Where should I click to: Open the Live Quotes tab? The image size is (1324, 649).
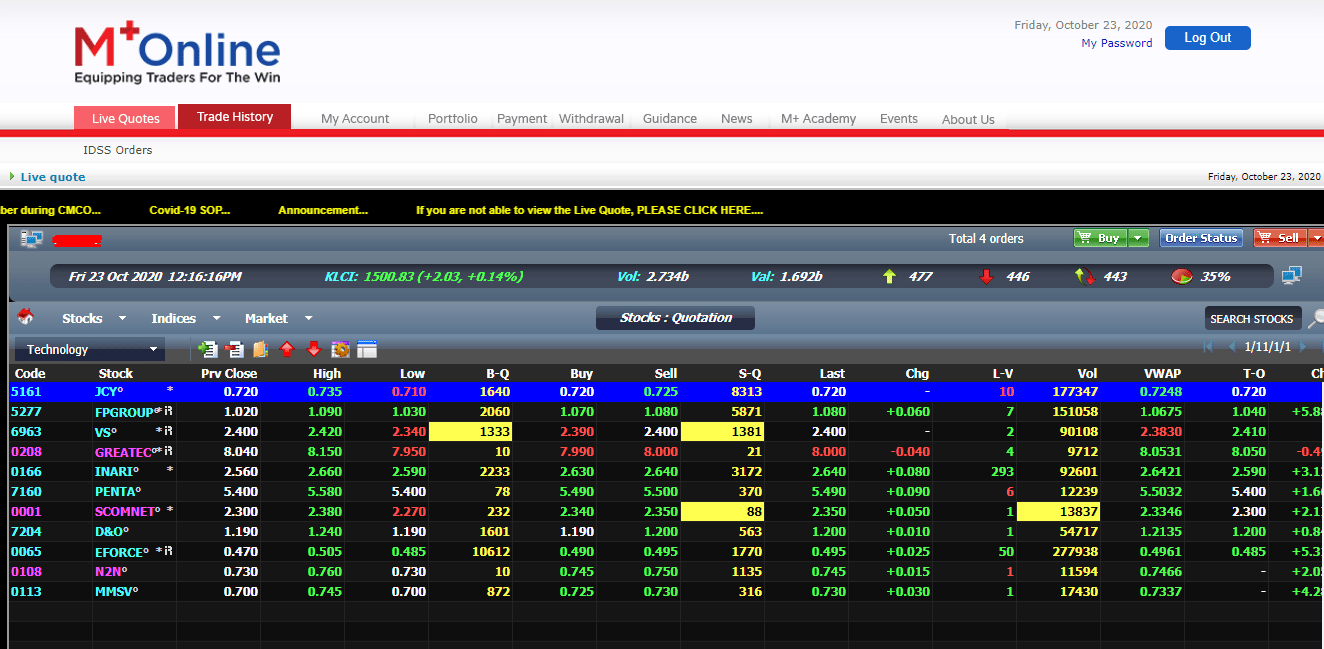point(126,118)
